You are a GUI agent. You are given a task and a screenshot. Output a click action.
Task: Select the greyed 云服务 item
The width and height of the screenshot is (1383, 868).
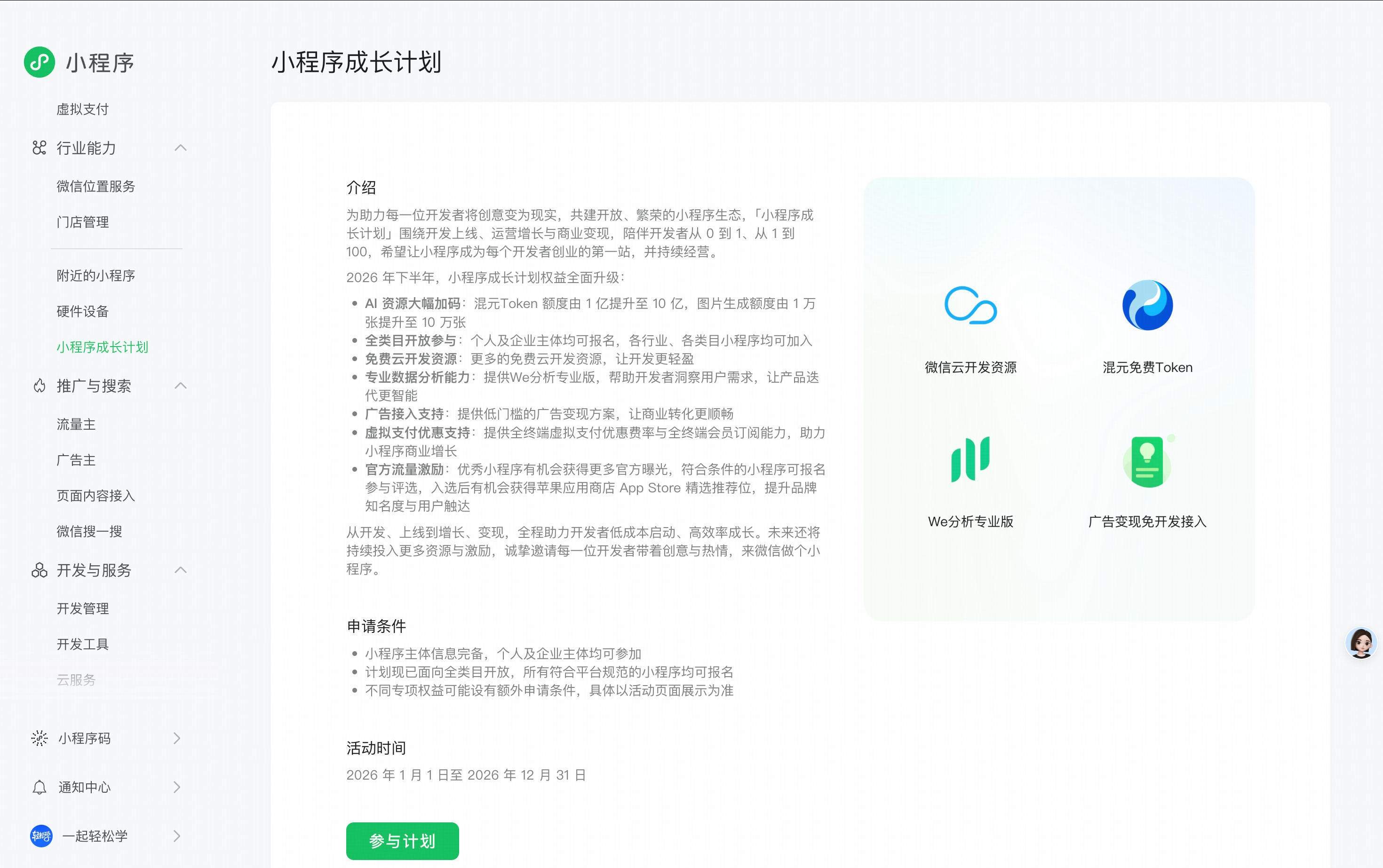pyautogui.click(x=76, y=680)
